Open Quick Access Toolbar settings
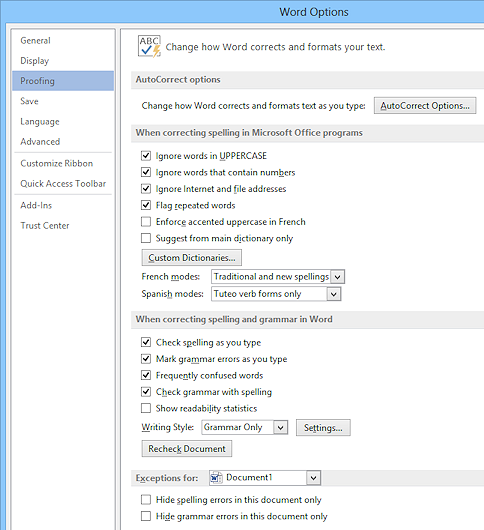This screenshot has height=530, width=484. pyautogui.click(x=63, y=184)
